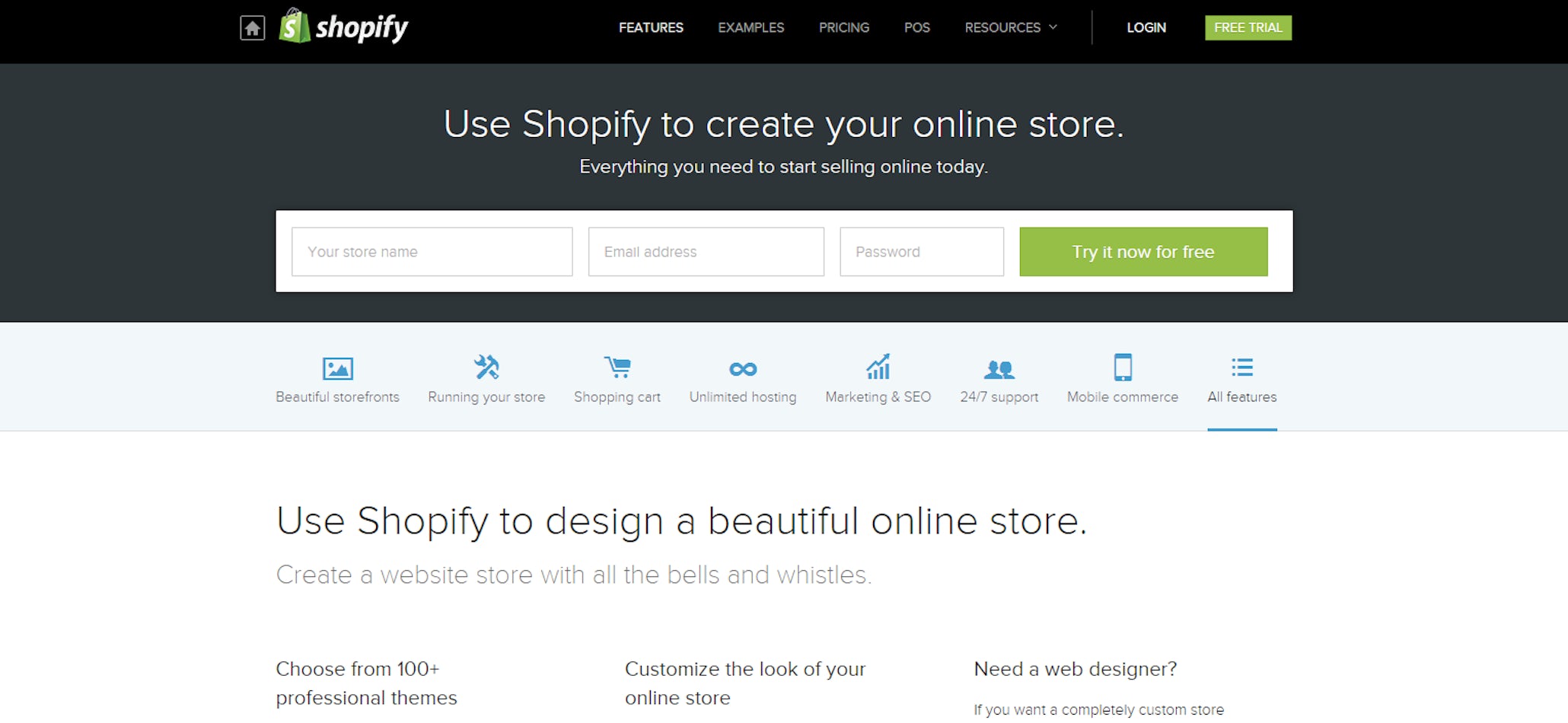Click heading 'Use Shopify to design a beautiful online store.'

[681, 522]
